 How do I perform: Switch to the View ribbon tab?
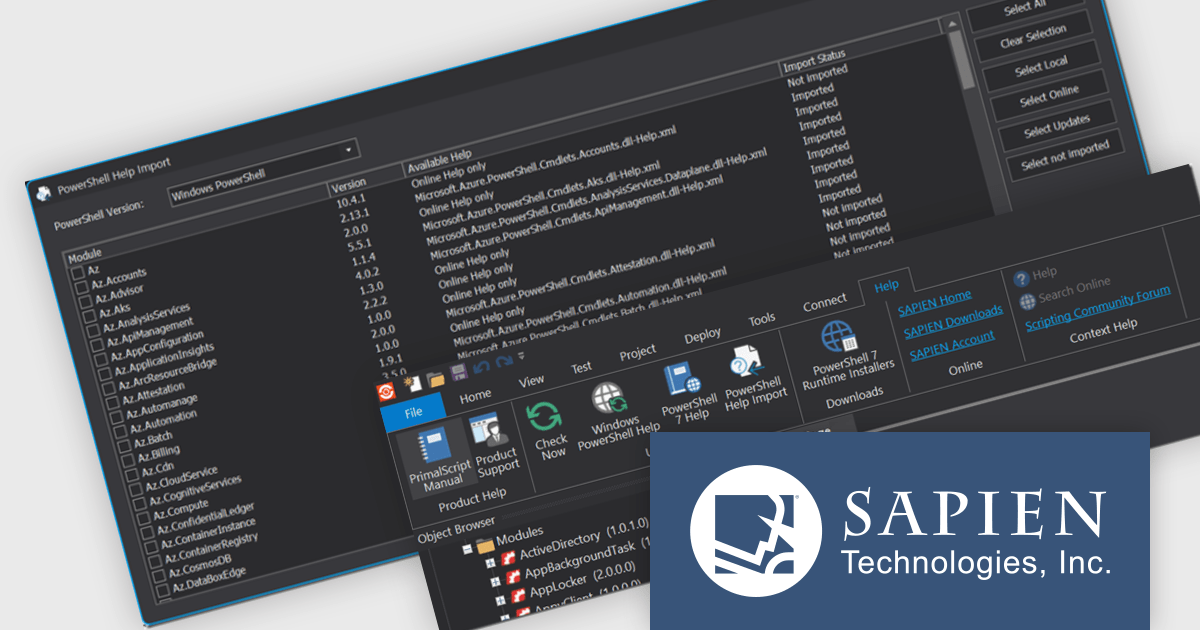pos(531,381)
